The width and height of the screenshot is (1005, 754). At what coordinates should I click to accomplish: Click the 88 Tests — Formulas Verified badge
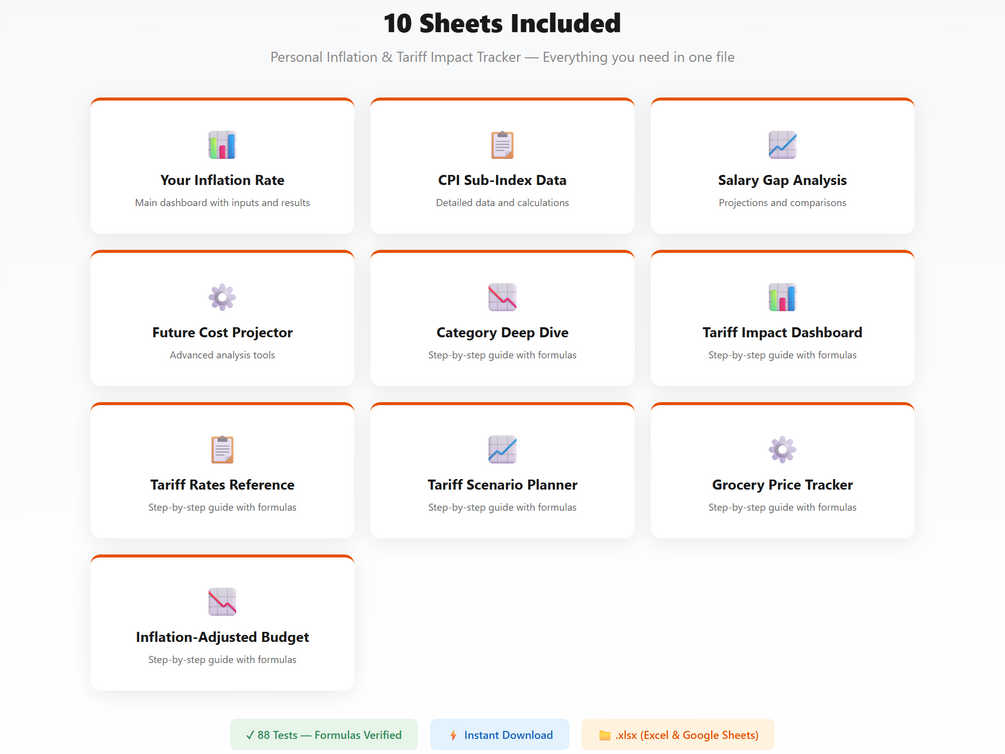(323, 735)
